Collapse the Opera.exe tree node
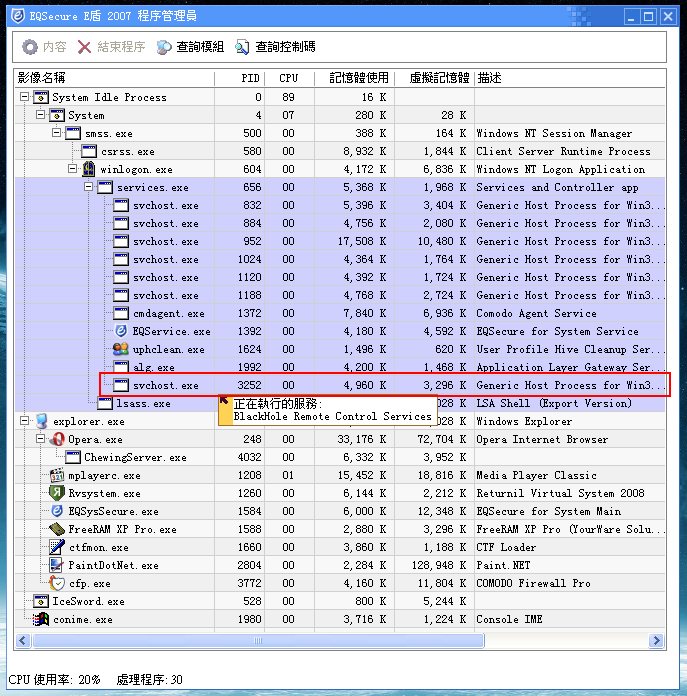 click(41, 439)
